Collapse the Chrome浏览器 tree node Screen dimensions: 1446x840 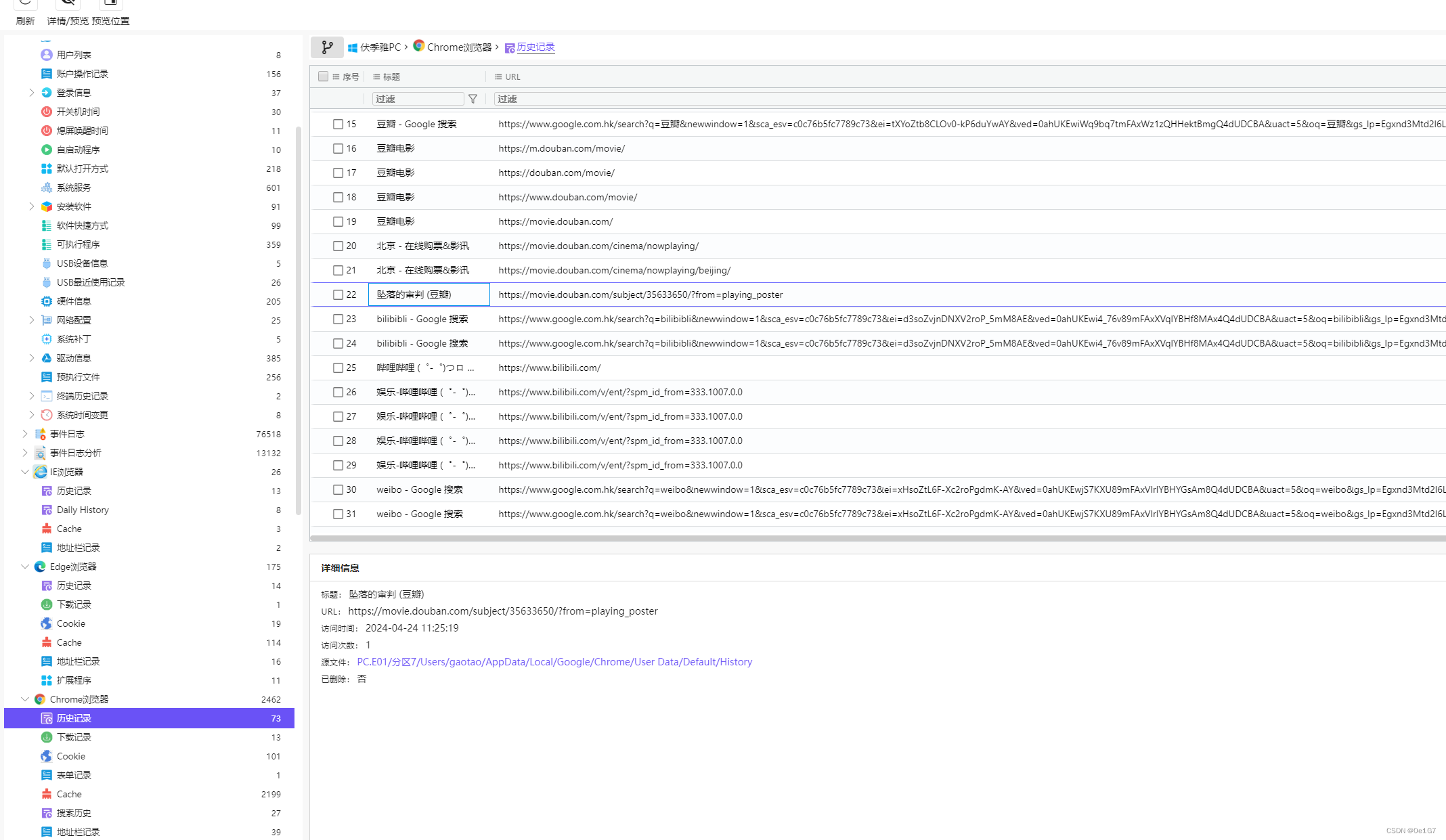point(25,699)
